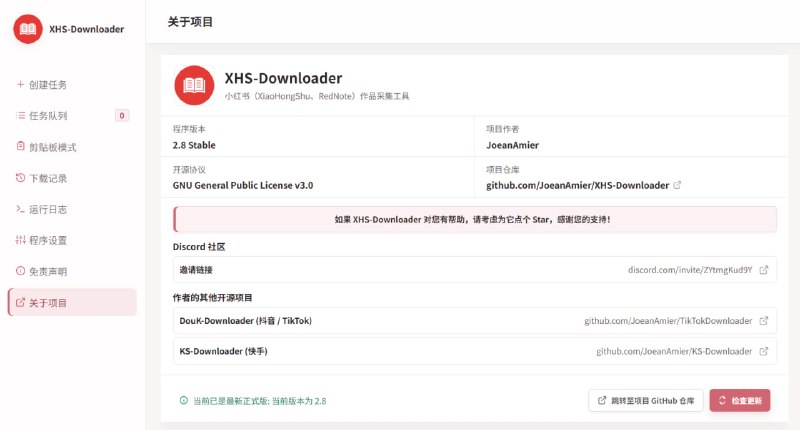Viewport: 800px width, 430px height.
Task: Click the external link icon beside 关于项目
Action: click(x=20, y=302)
